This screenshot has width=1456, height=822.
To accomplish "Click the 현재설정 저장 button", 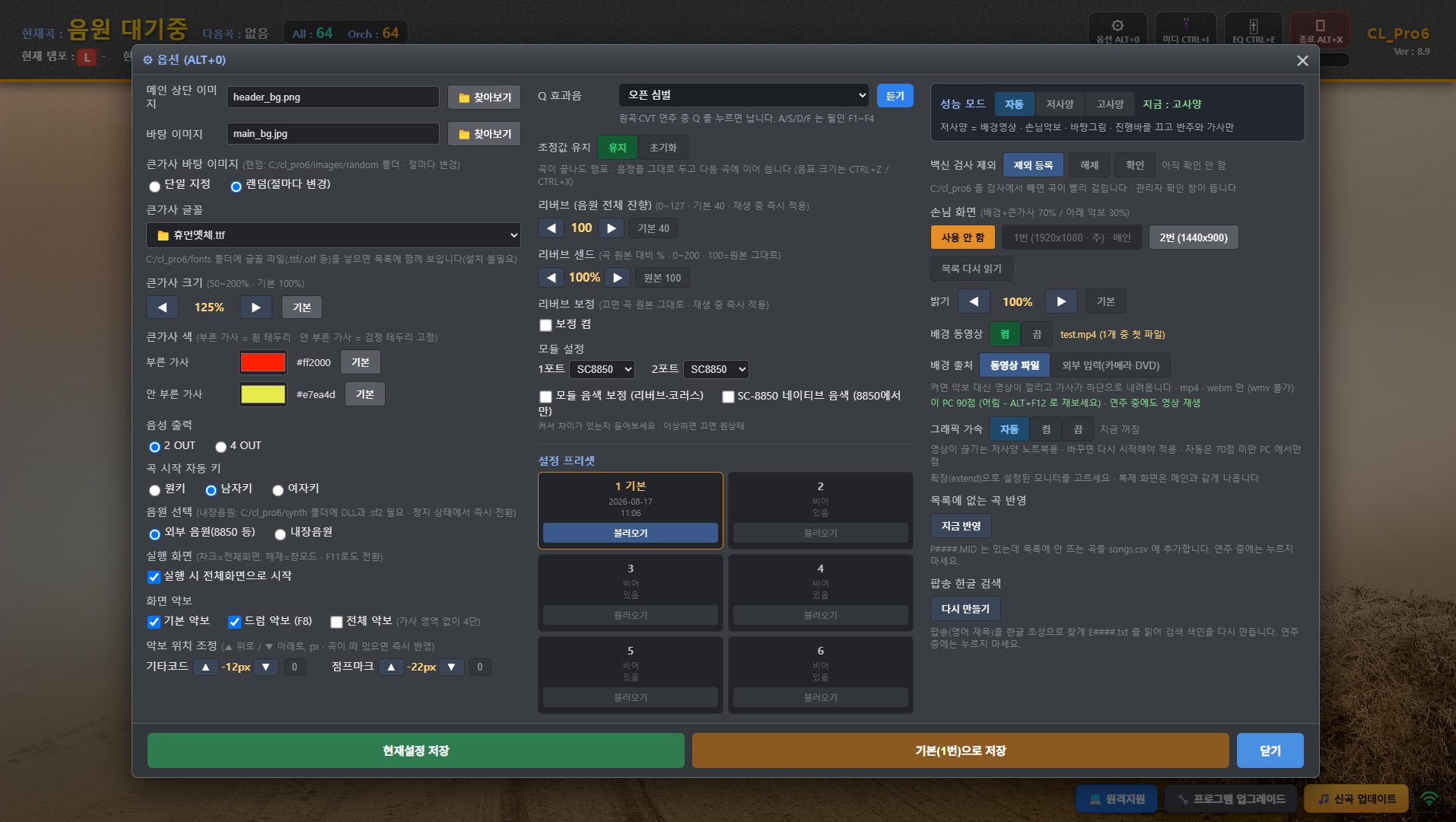I will (x=415, y=750).
